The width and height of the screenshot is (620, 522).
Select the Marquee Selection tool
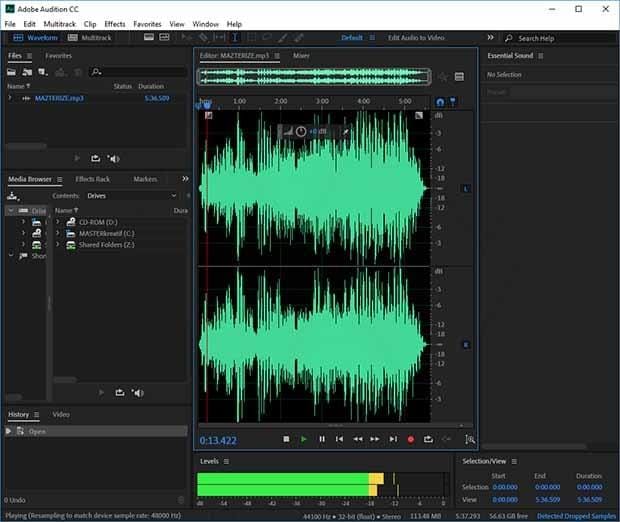[x=251, y=38]
